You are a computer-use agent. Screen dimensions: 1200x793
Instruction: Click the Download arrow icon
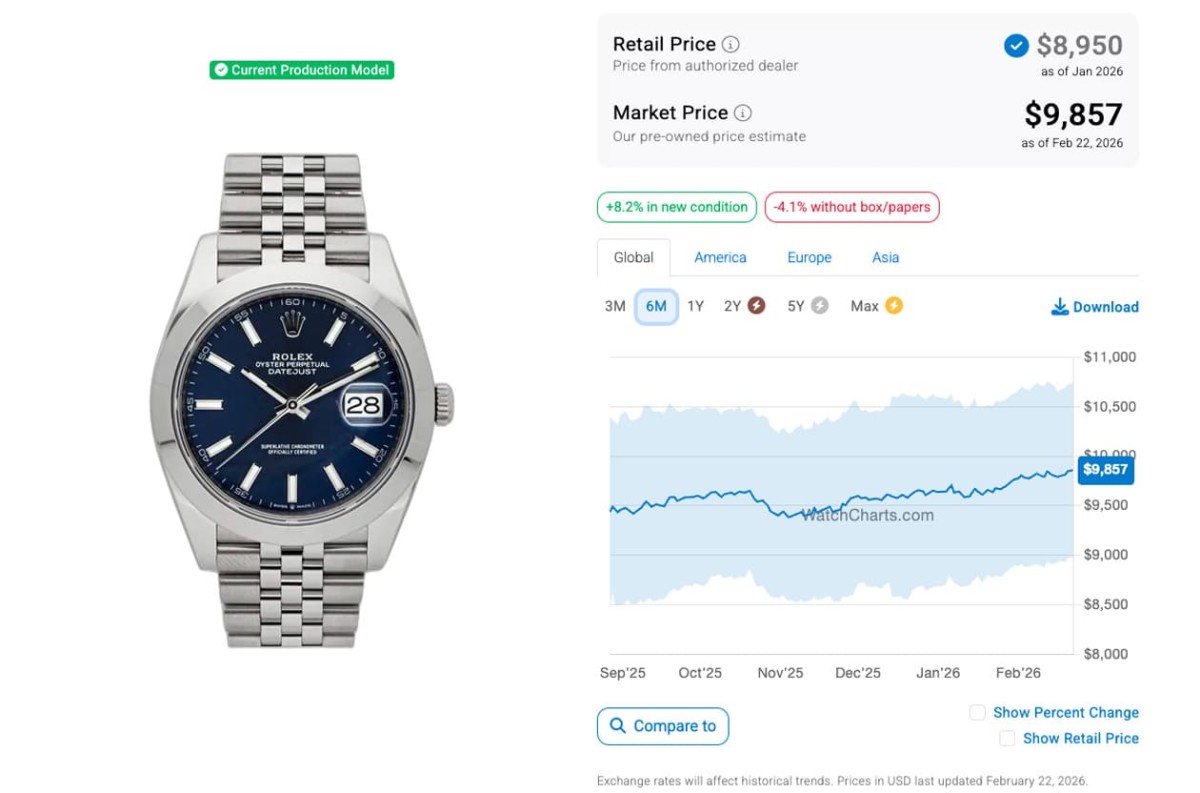[x=1060, y=307]
